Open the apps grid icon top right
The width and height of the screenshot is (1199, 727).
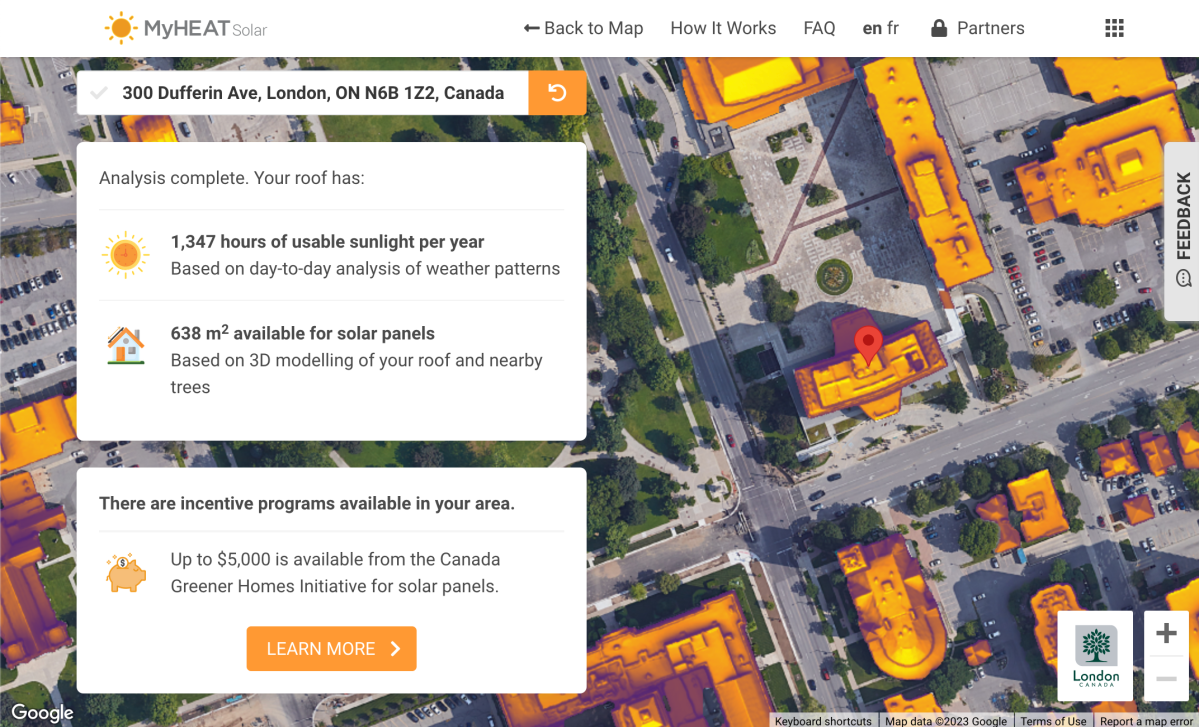coord(1113,27)
